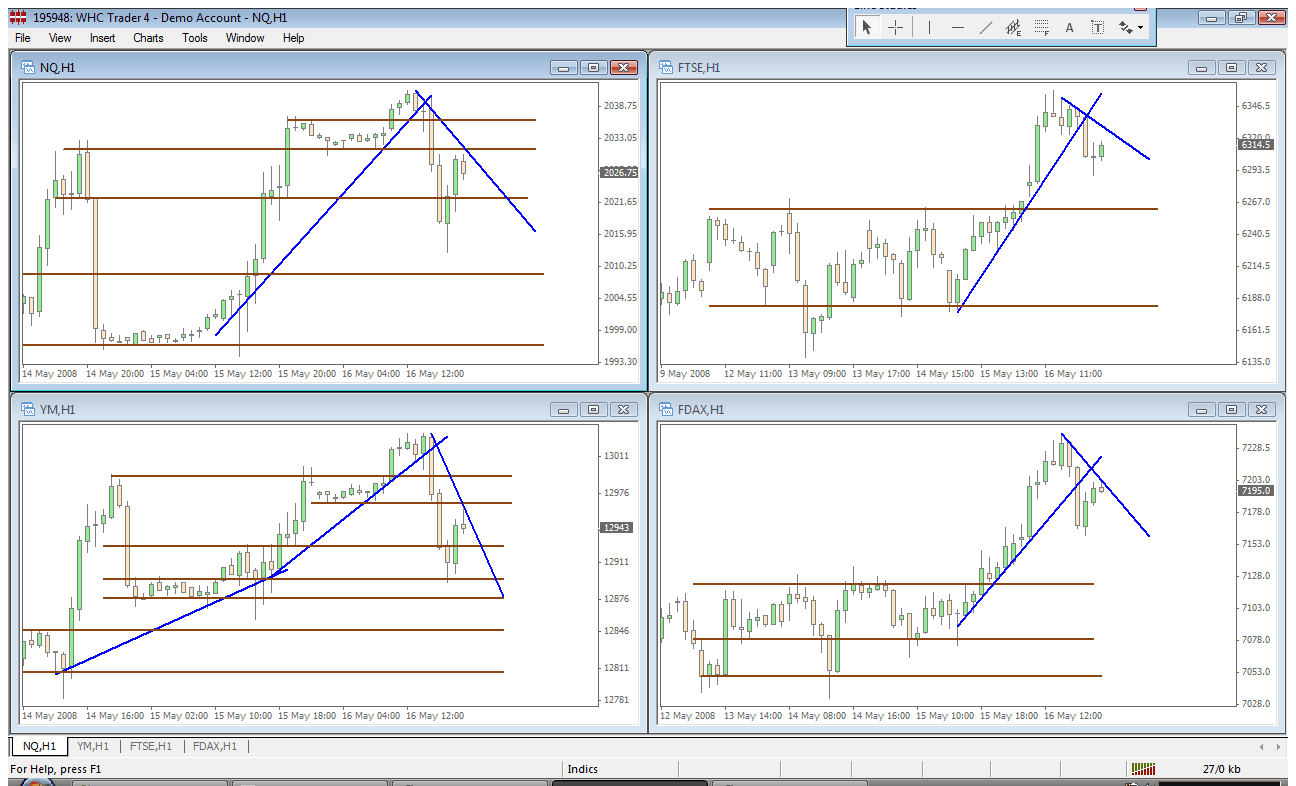This screenshot has height=786, width=1296.
Task: Click the WHC Trader application icon
Action: pos(17,17)
